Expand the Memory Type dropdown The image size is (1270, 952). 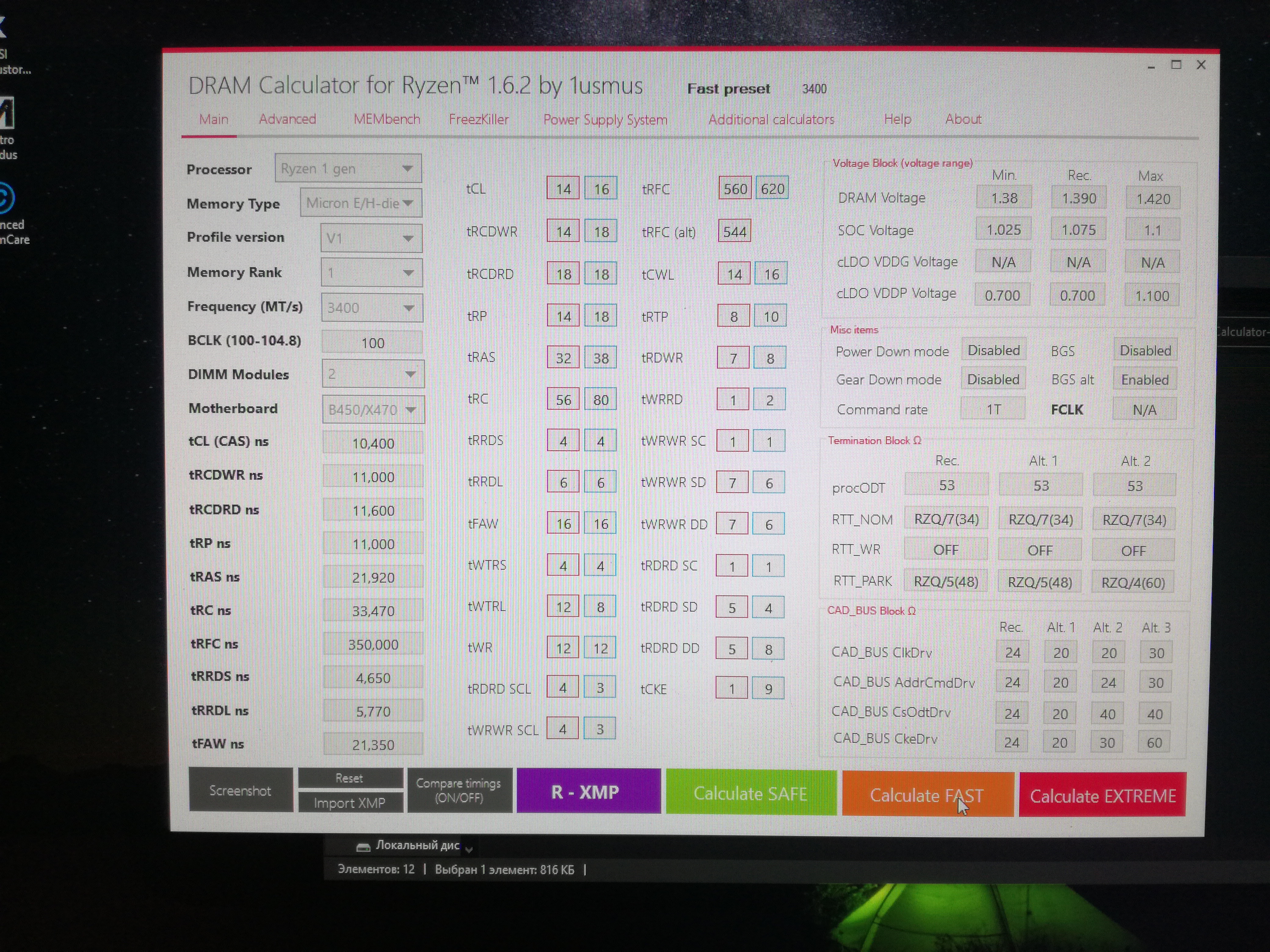[361, 203]
